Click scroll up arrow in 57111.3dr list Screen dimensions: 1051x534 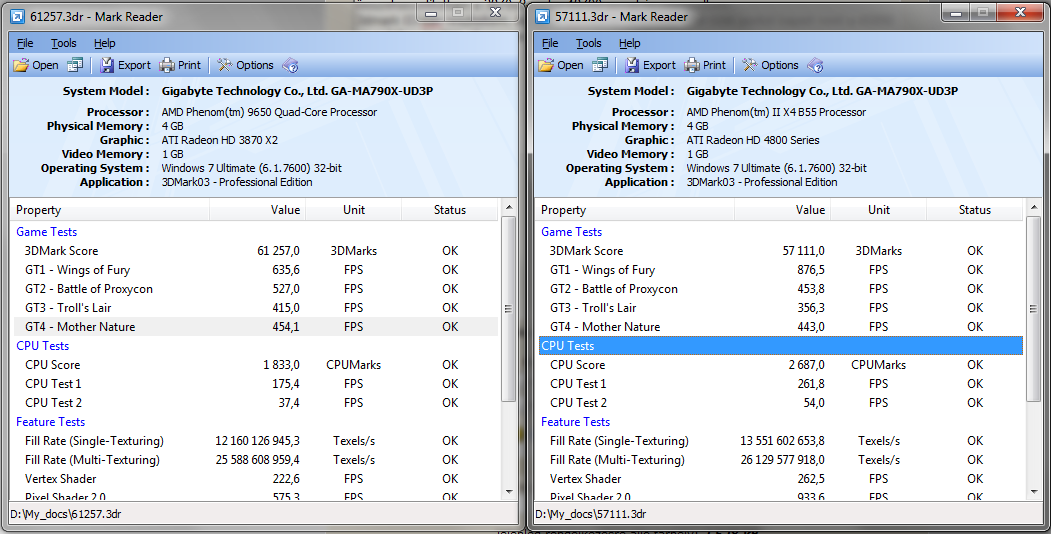(1034, 208)
